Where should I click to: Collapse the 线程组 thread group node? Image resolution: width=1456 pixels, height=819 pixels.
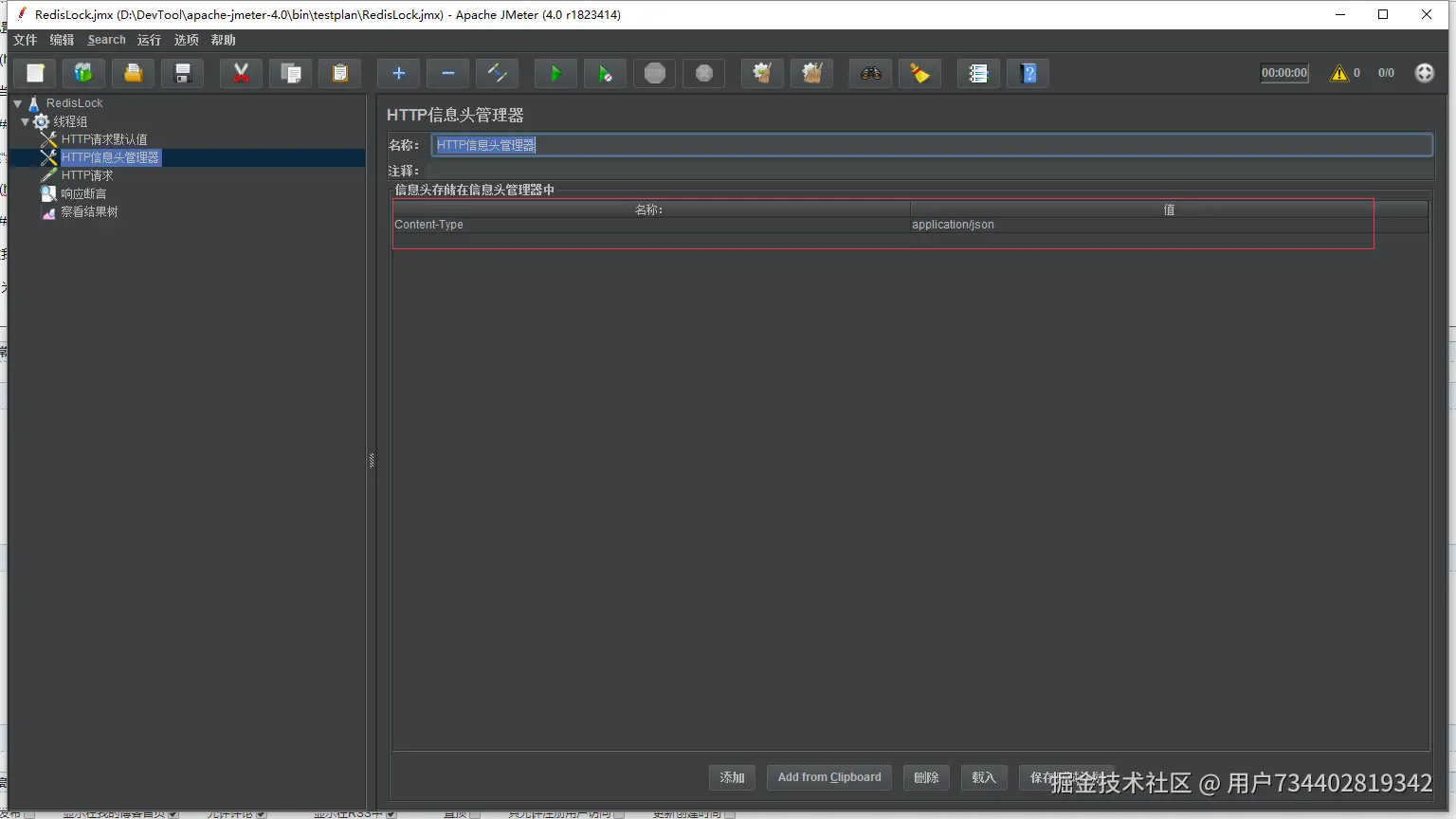pyautogui.click(x=26, y=121)
